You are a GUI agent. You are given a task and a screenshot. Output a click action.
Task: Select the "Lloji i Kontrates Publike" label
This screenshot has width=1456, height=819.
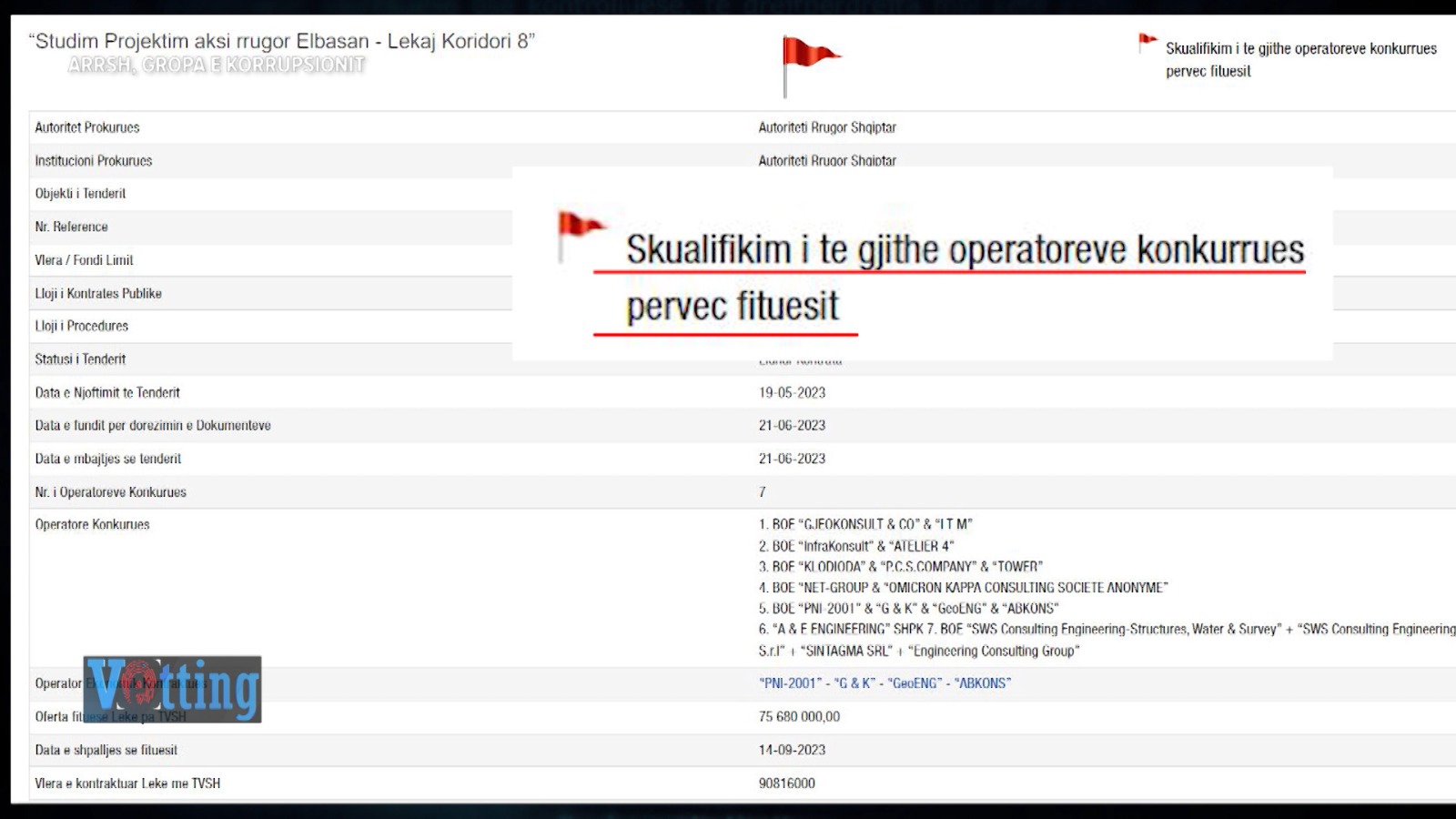pyautogui.click(x=98, y=294)
